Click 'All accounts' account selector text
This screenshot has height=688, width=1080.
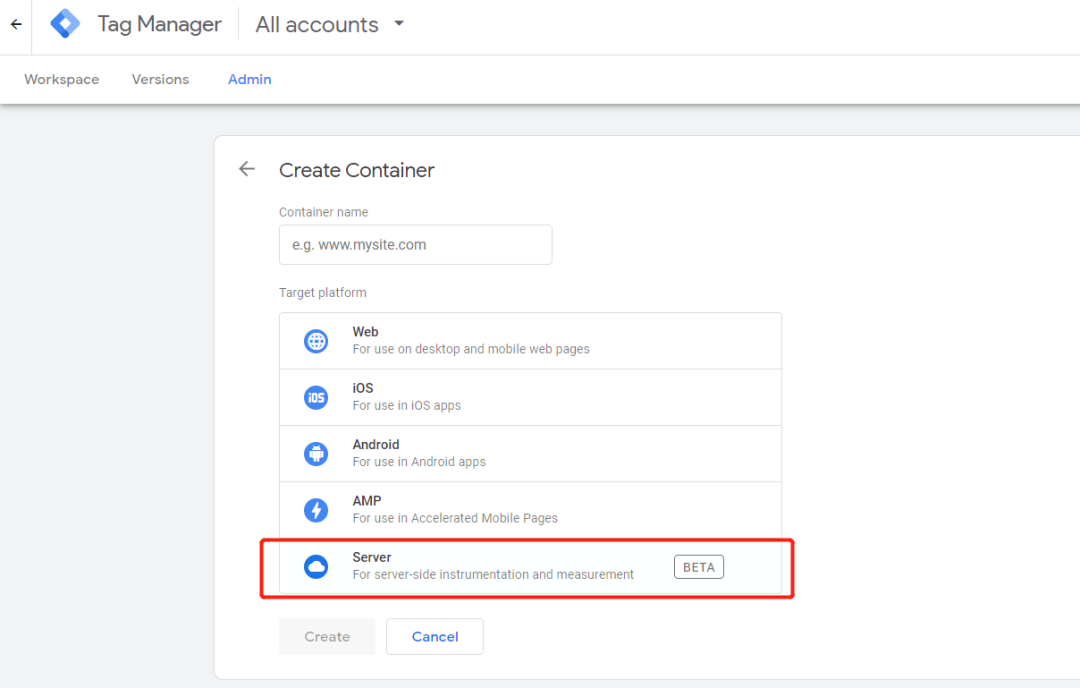pyautogui.click(x=317, y=25)
